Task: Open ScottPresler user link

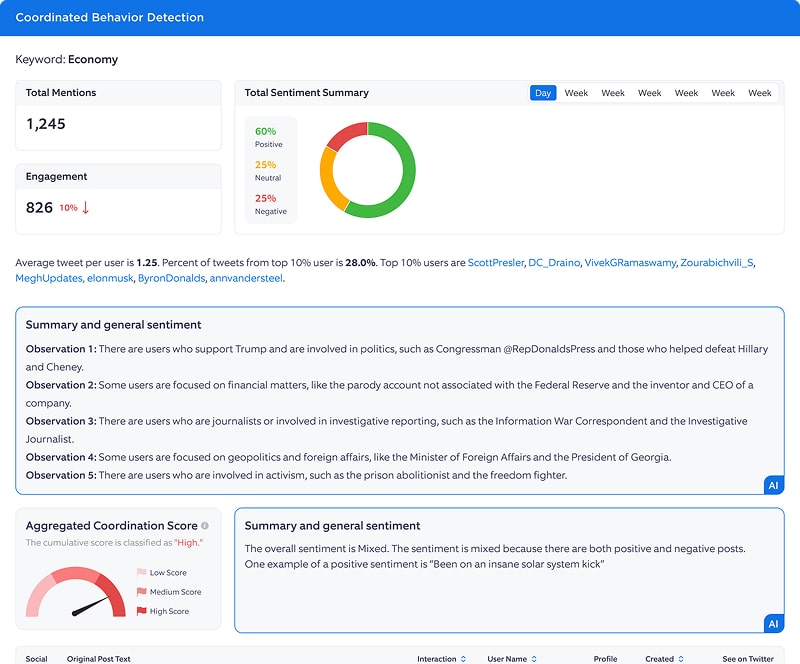Action: point(495,263)
